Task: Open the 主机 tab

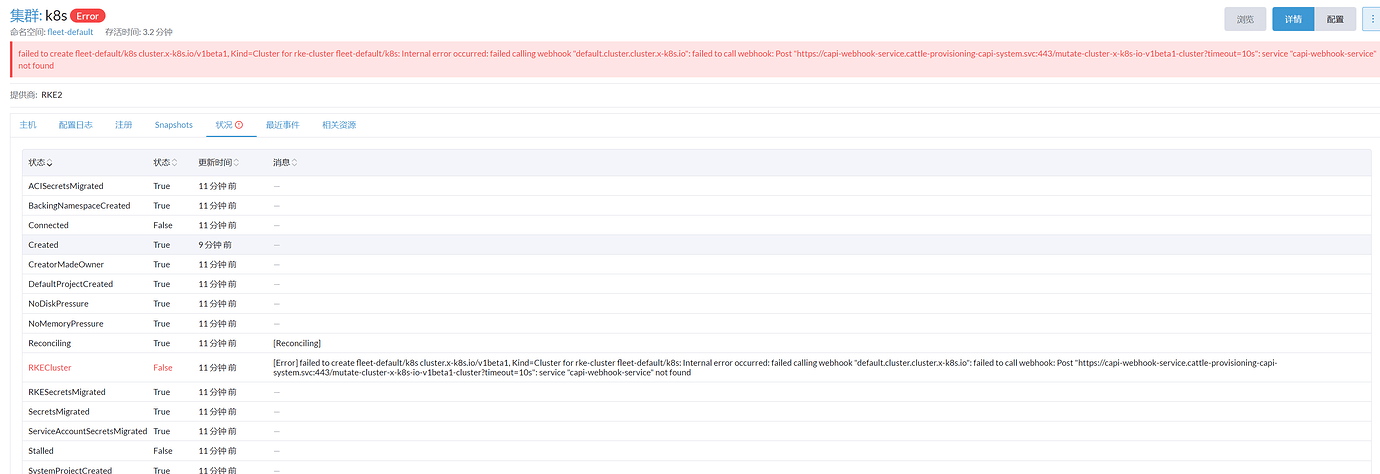Action: pyautogui.click(x=28, y=125)
